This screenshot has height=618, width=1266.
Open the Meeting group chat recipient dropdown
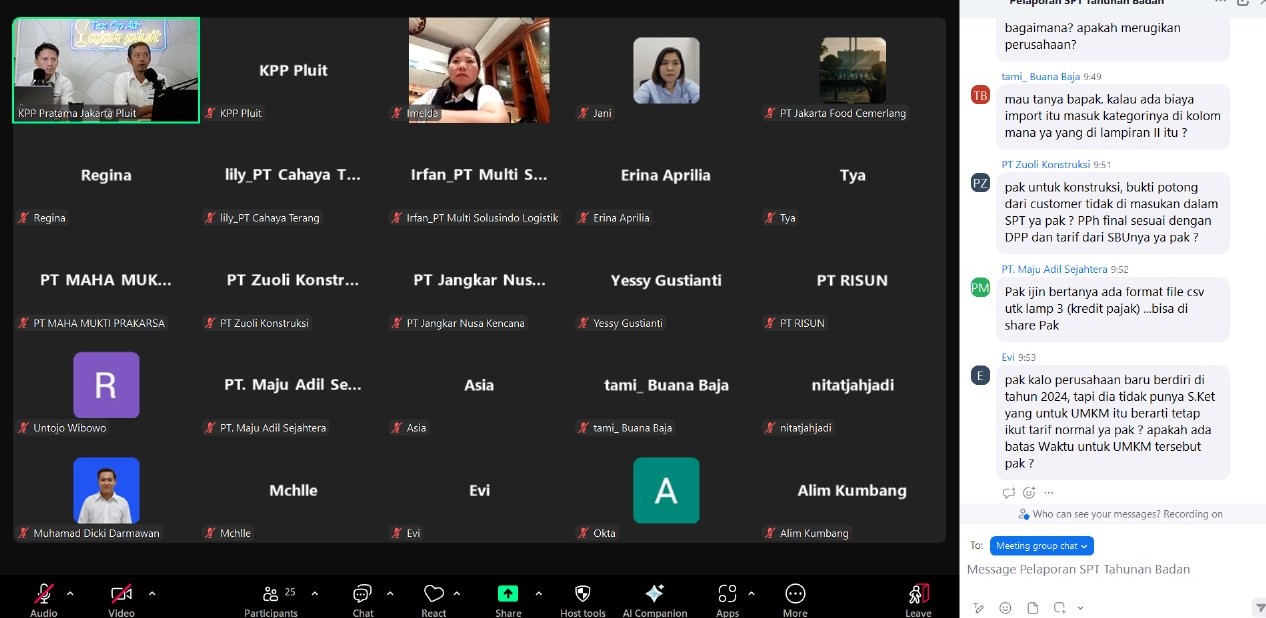coord(1041,546)
